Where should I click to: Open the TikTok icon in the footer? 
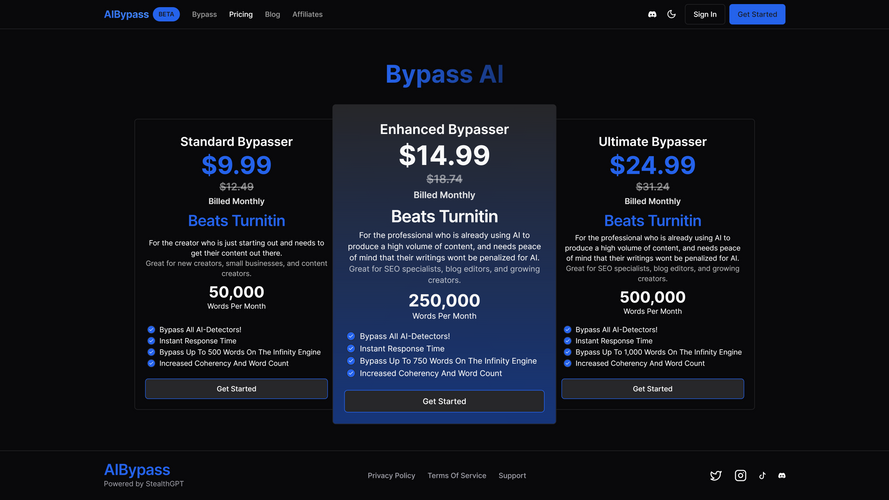click(762, 476)
